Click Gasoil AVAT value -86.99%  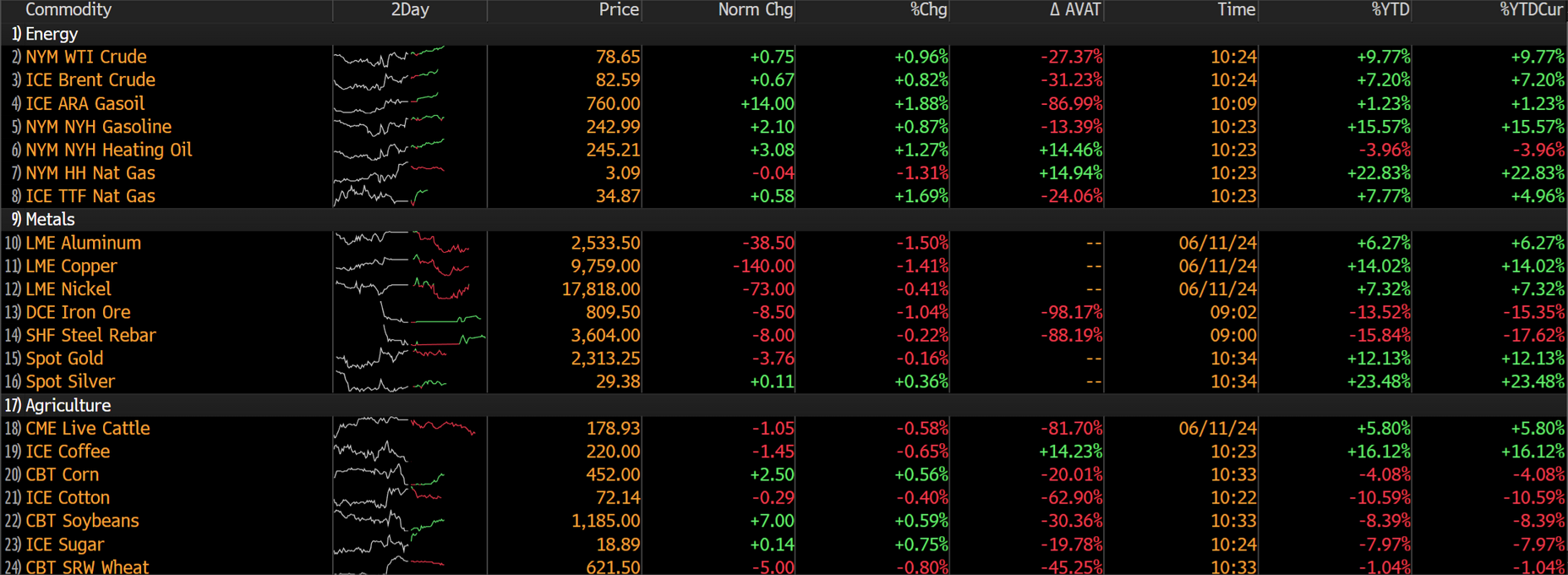point(1071,103)
